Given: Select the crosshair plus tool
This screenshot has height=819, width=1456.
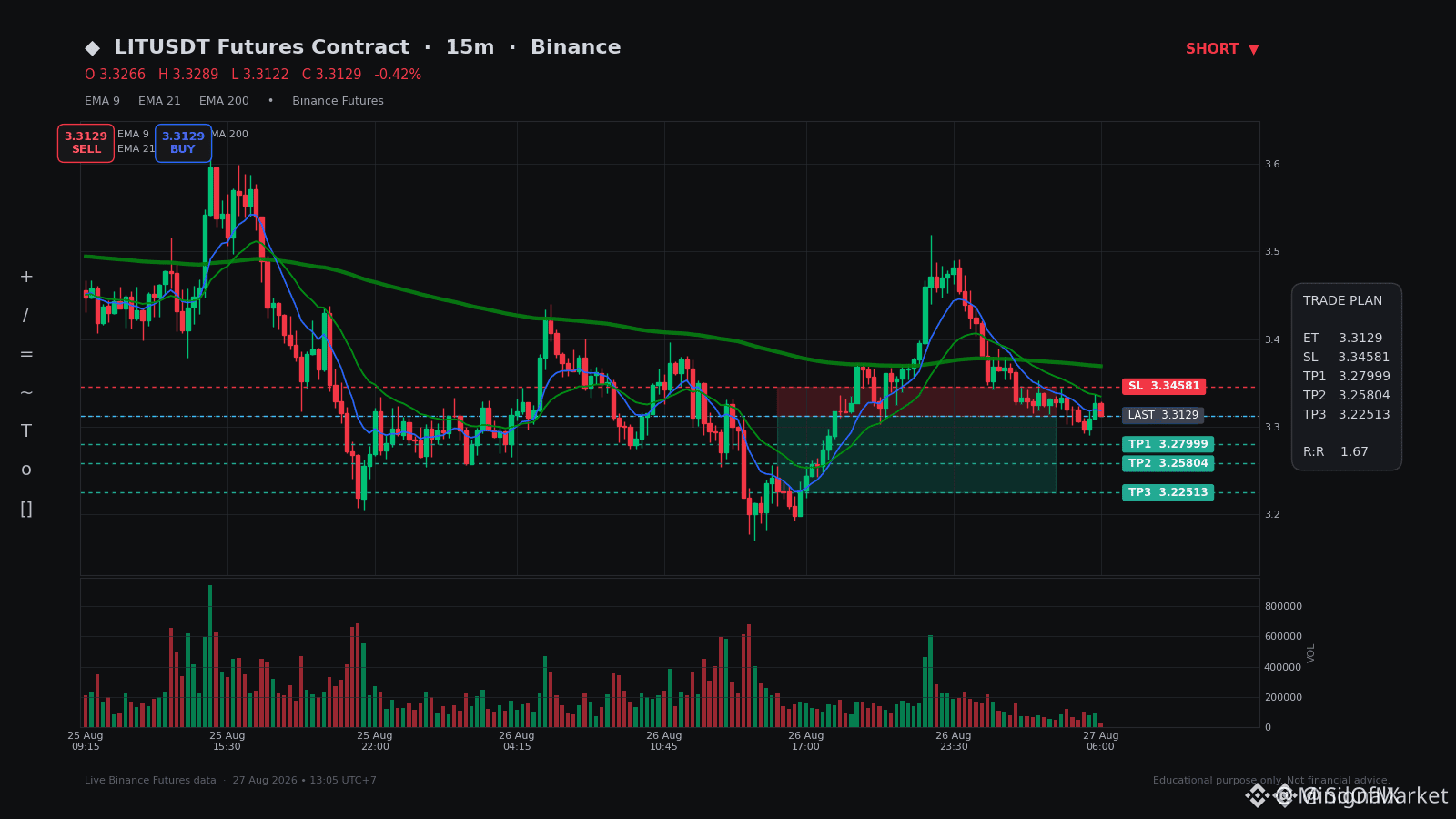Looking at the screenshot, I should click(x=26, y=277).
